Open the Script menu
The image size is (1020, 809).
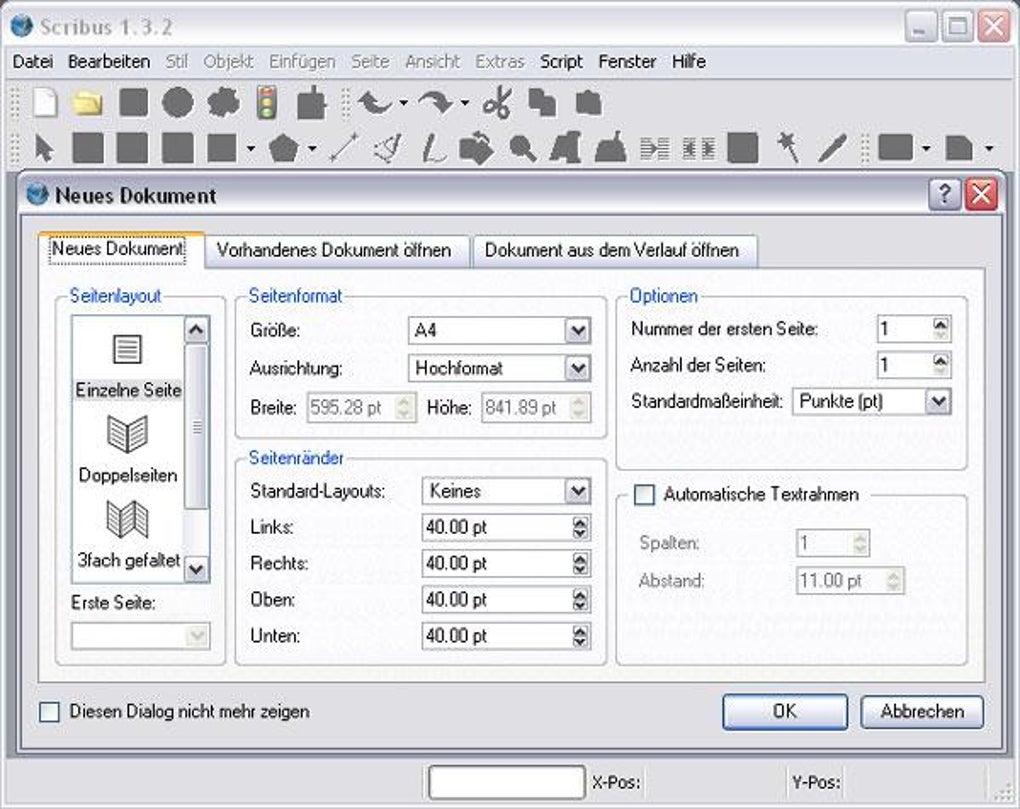[561, 61]
